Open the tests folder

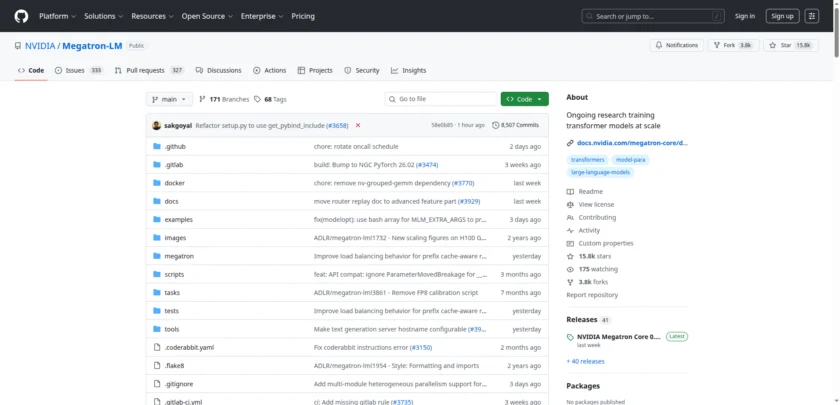pyautogui.click(x=171, y=311)
